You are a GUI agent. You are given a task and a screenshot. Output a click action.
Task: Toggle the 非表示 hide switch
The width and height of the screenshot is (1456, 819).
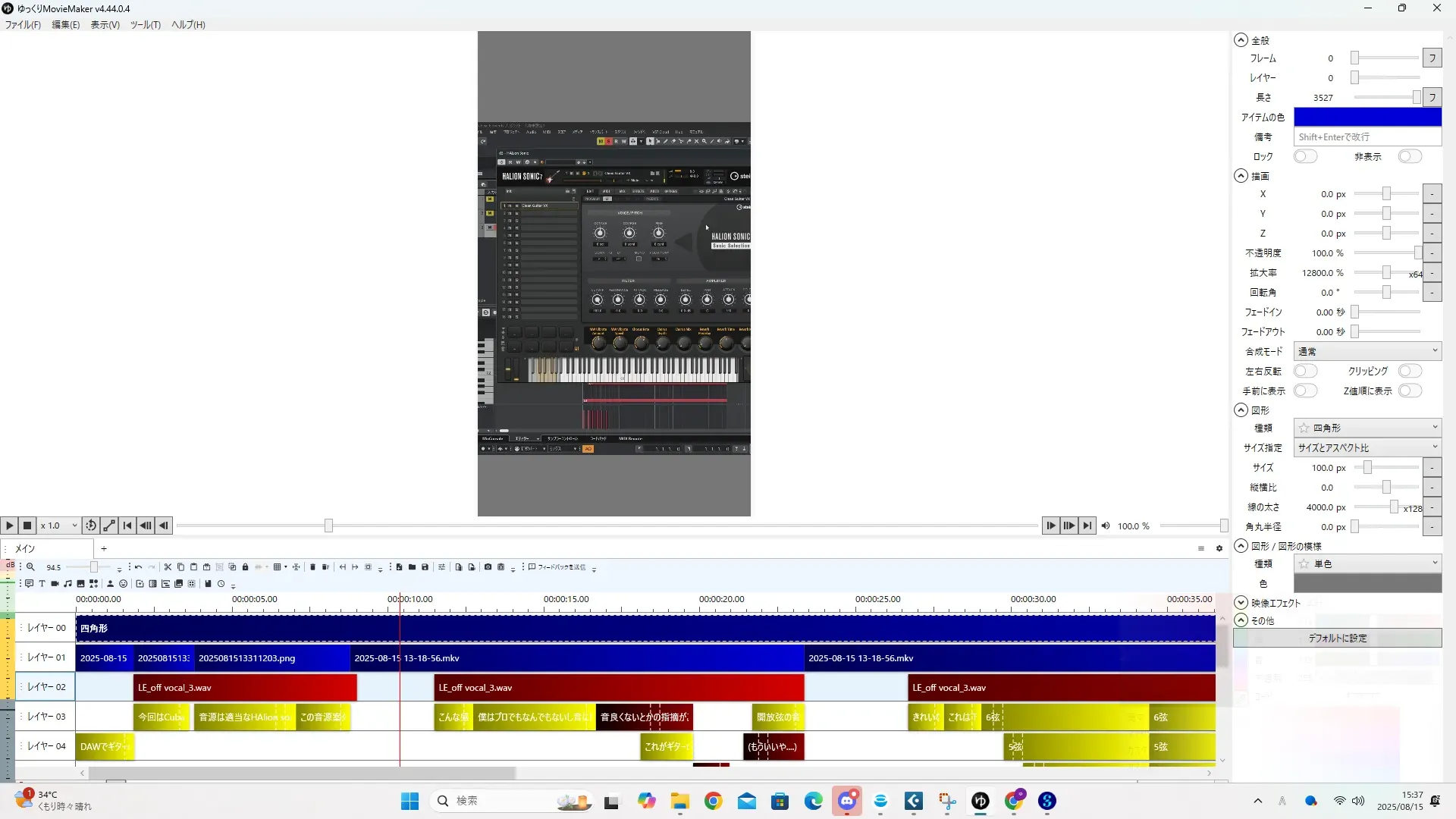(x=1409, y=156)
